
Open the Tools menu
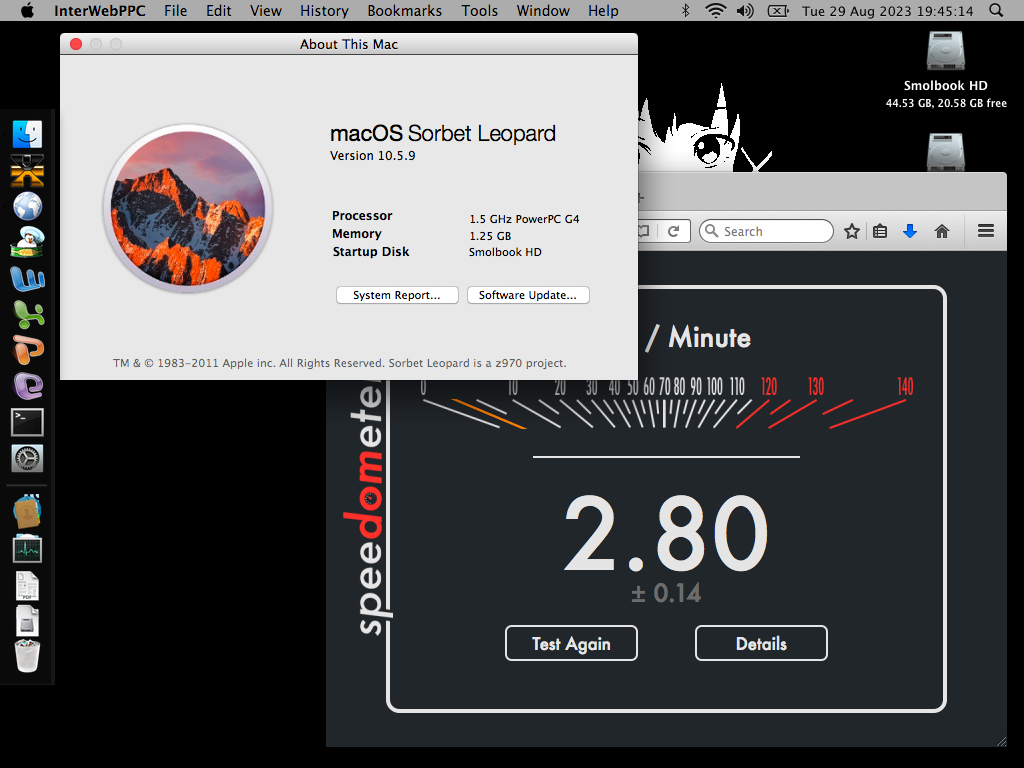pos(479,10)
